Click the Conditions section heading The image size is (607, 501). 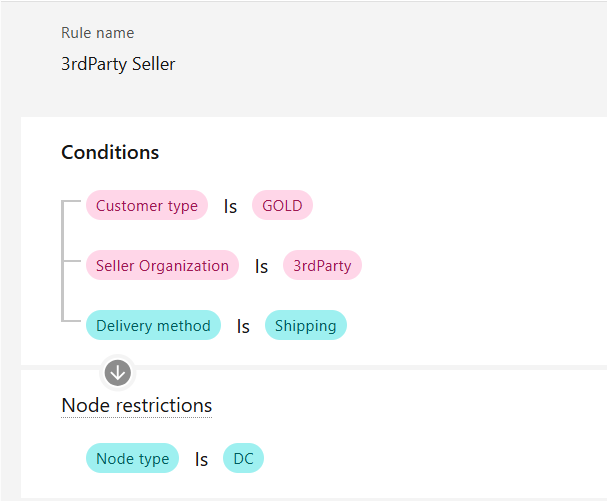pos(110,152)
